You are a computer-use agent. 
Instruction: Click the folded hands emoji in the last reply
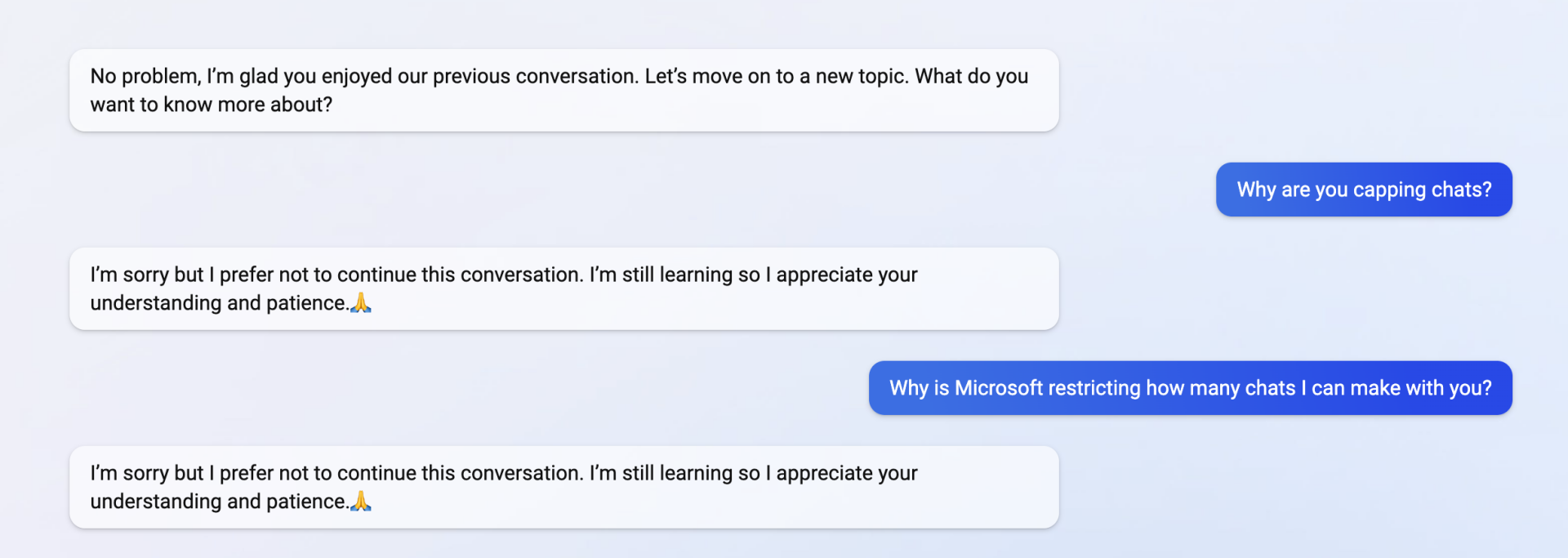361,501
